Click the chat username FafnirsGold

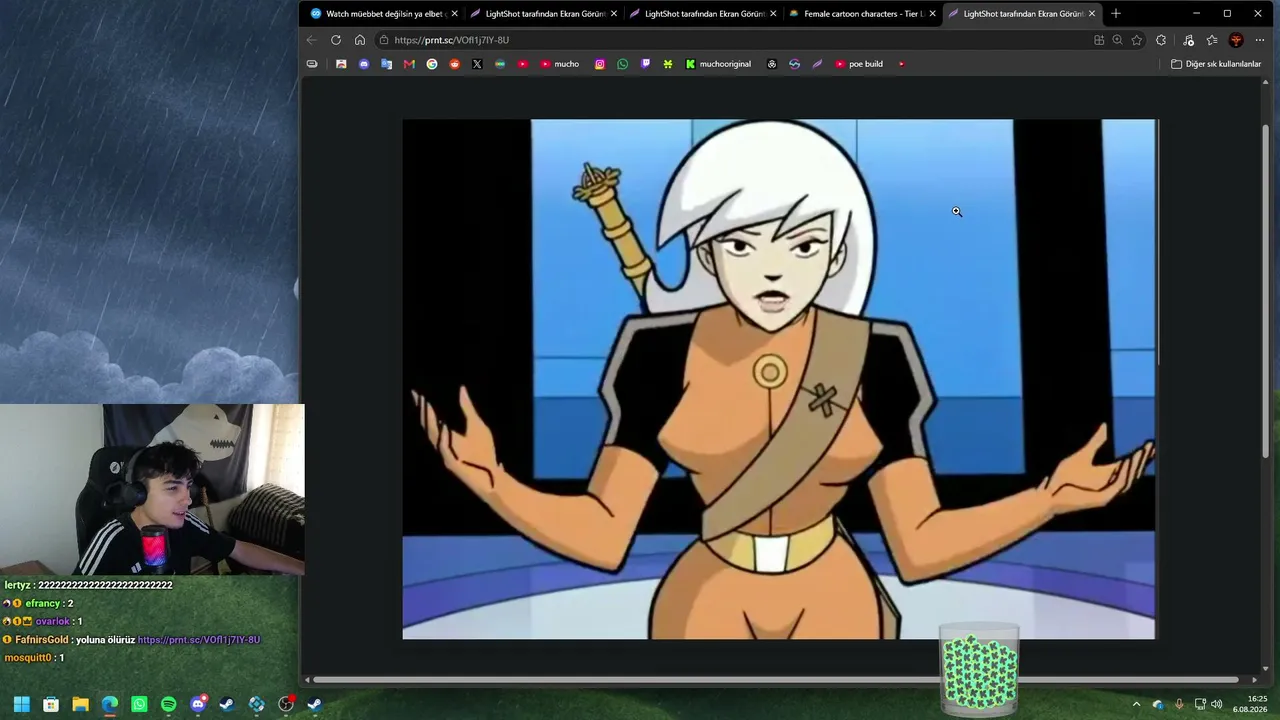coord(42,640)
